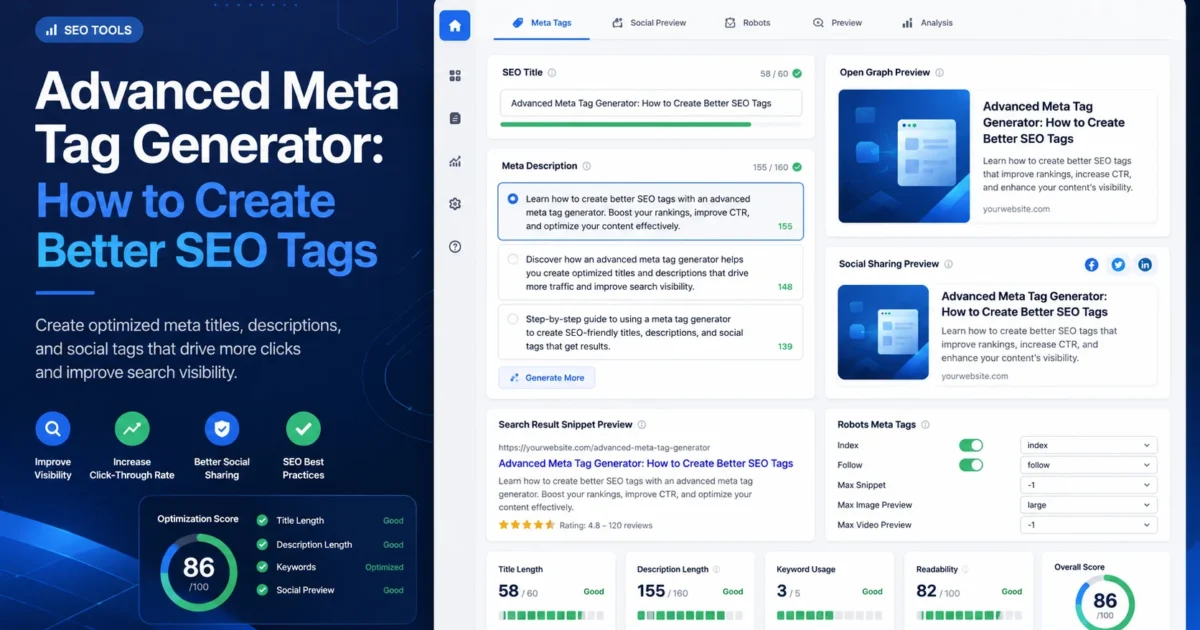Open the Home icon in the sidebar
Viewport: 1200px width, 630px height.
455,26
